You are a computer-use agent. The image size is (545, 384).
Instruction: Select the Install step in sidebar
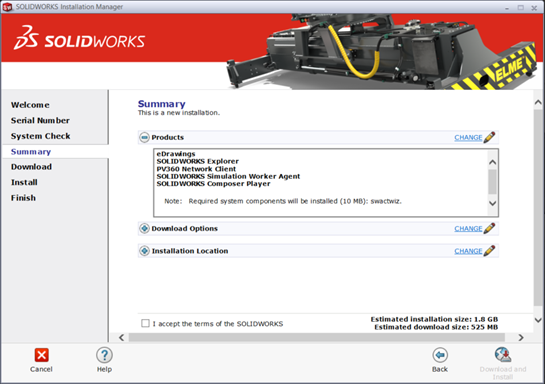tap(24, 182)
